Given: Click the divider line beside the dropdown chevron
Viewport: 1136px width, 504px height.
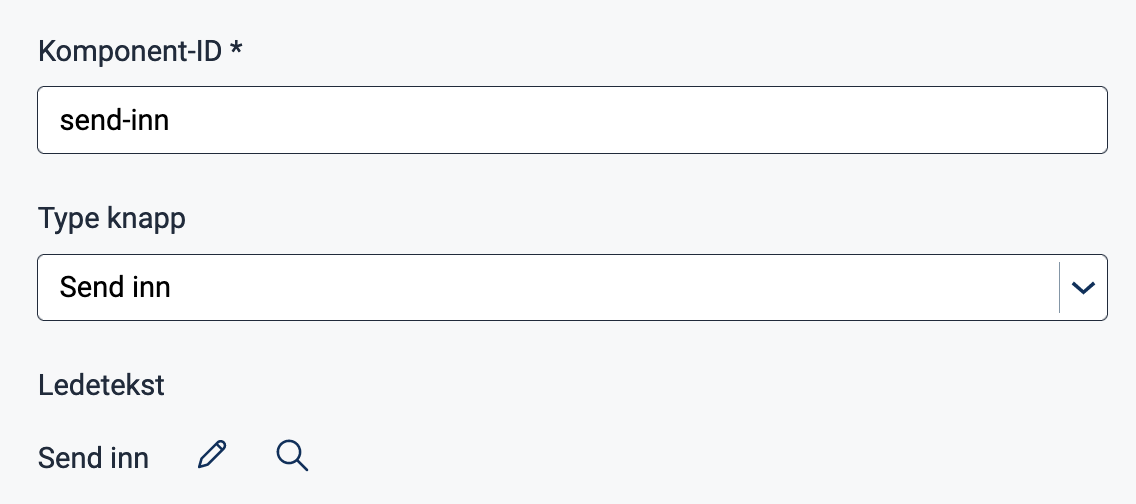Looking at the screenshot, I should point(1059,288).
